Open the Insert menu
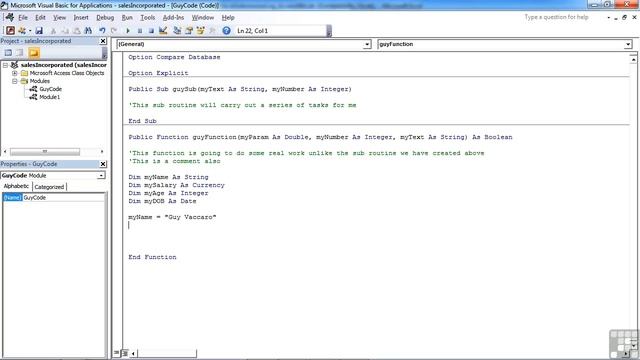The width and height of the screenshot is (640, 360). pos(81,18)
